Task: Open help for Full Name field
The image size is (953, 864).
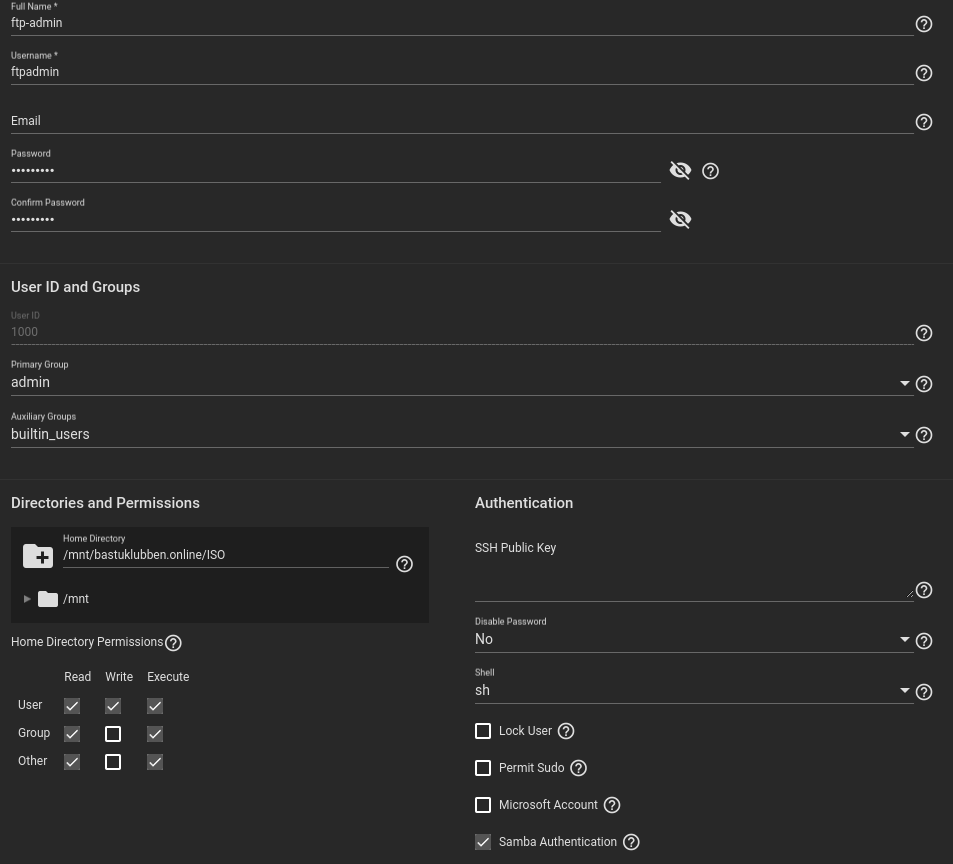Action: (x=923, y=24)
